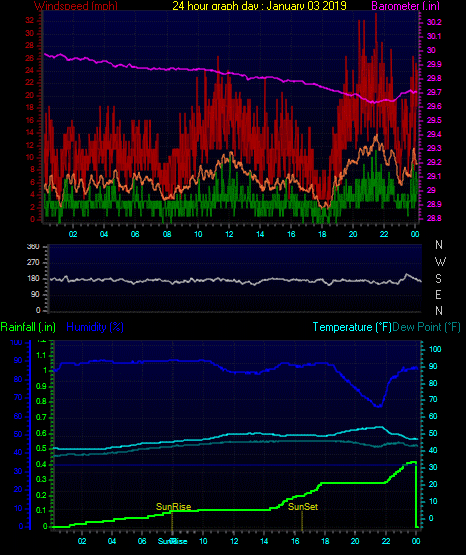Click compass letter W beside direction chart
Screen dimensions: 466x555
point(440,262)
